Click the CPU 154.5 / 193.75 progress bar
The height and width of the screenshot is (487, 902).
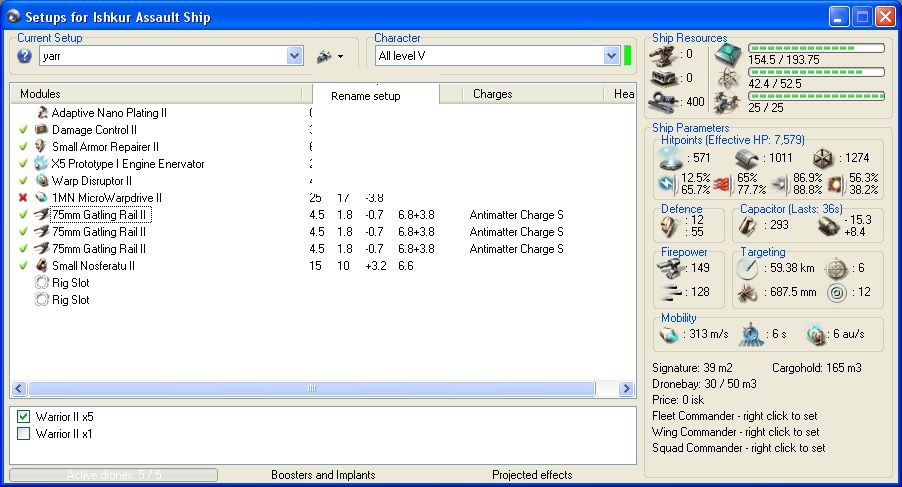tap(816, 48)
